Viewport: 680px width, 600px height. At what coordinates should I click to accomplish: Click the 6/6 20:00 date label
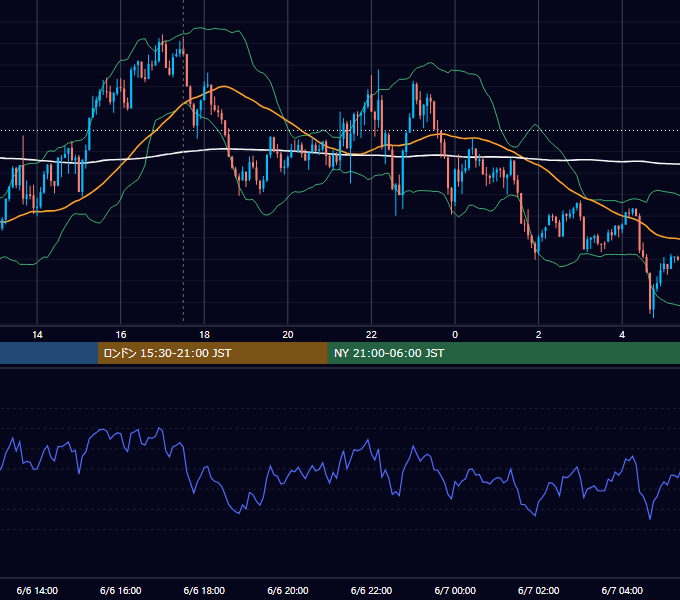coord(288,590)
